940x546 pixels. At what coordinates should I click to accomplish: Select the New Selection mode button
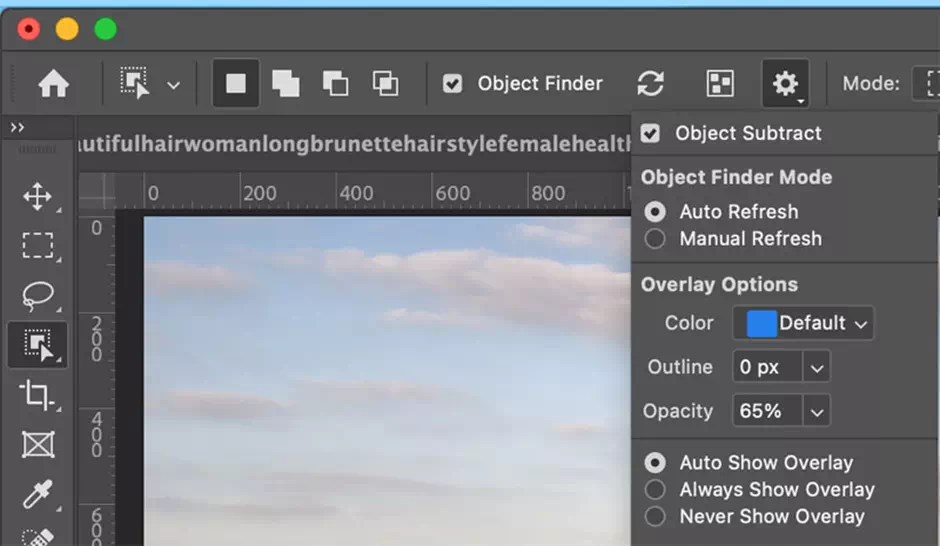pyautogui.click(x=236, y=83)
